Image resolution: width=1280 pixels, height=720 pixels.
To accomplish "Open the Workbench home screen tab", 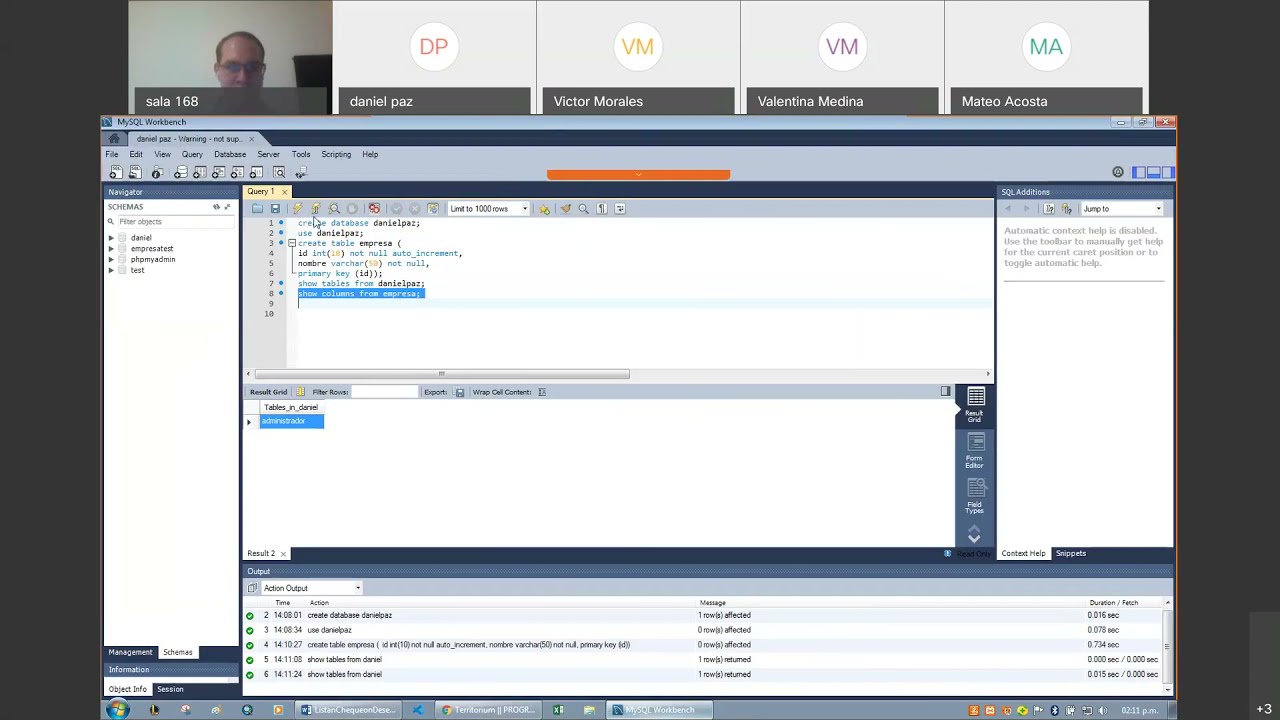I will point(114,139).
